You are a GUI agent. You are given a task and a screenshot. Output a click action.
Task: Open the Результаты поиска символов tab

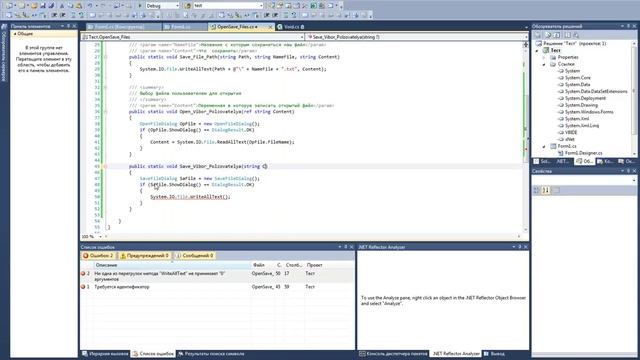[x=211, y=354]
